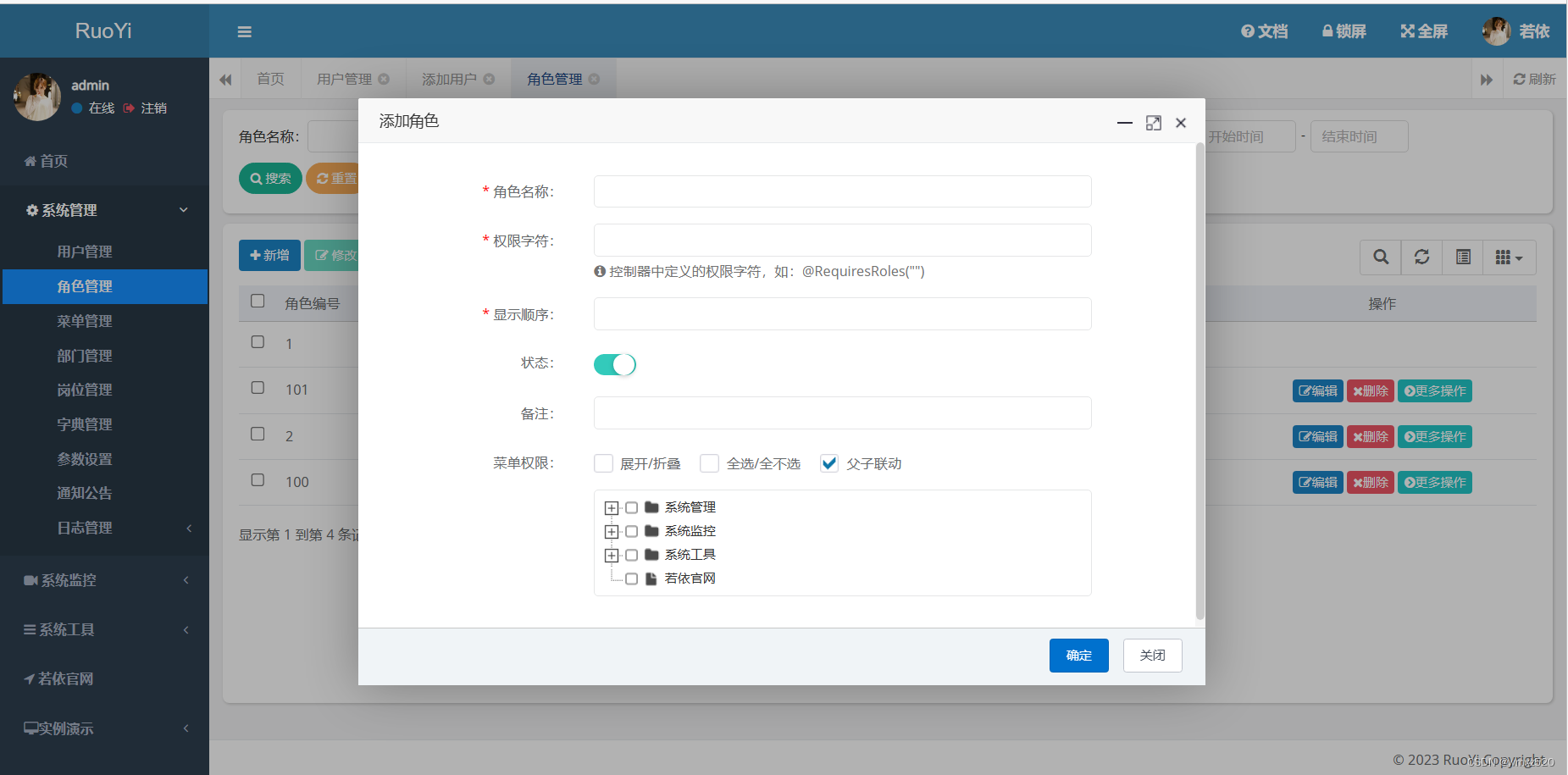The height and width of the screenshot is (775, 1568).
Task: Expand the 系统管理 tree node
Action: [x=611, y=508]
